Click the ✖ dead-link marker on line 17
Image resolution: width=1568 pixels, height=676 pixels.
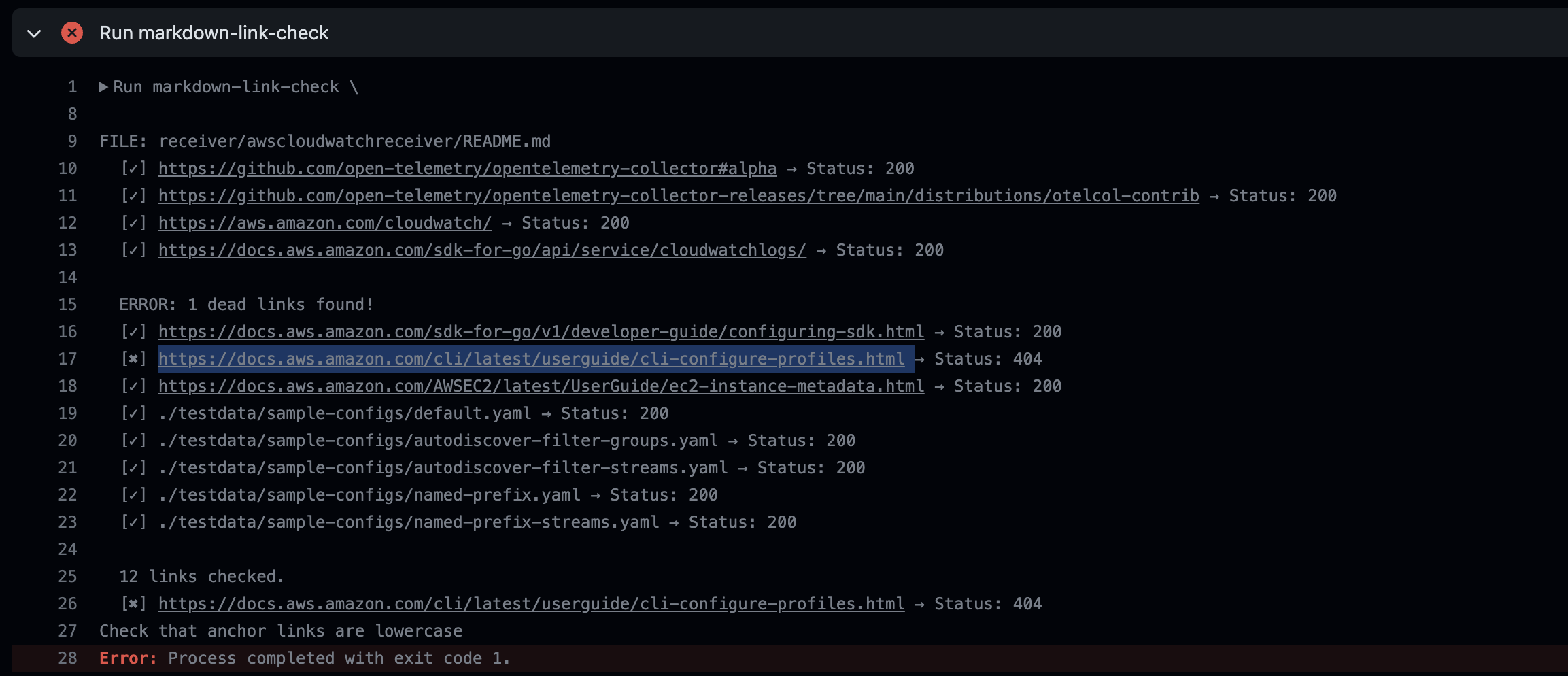(x=135, y=358)
